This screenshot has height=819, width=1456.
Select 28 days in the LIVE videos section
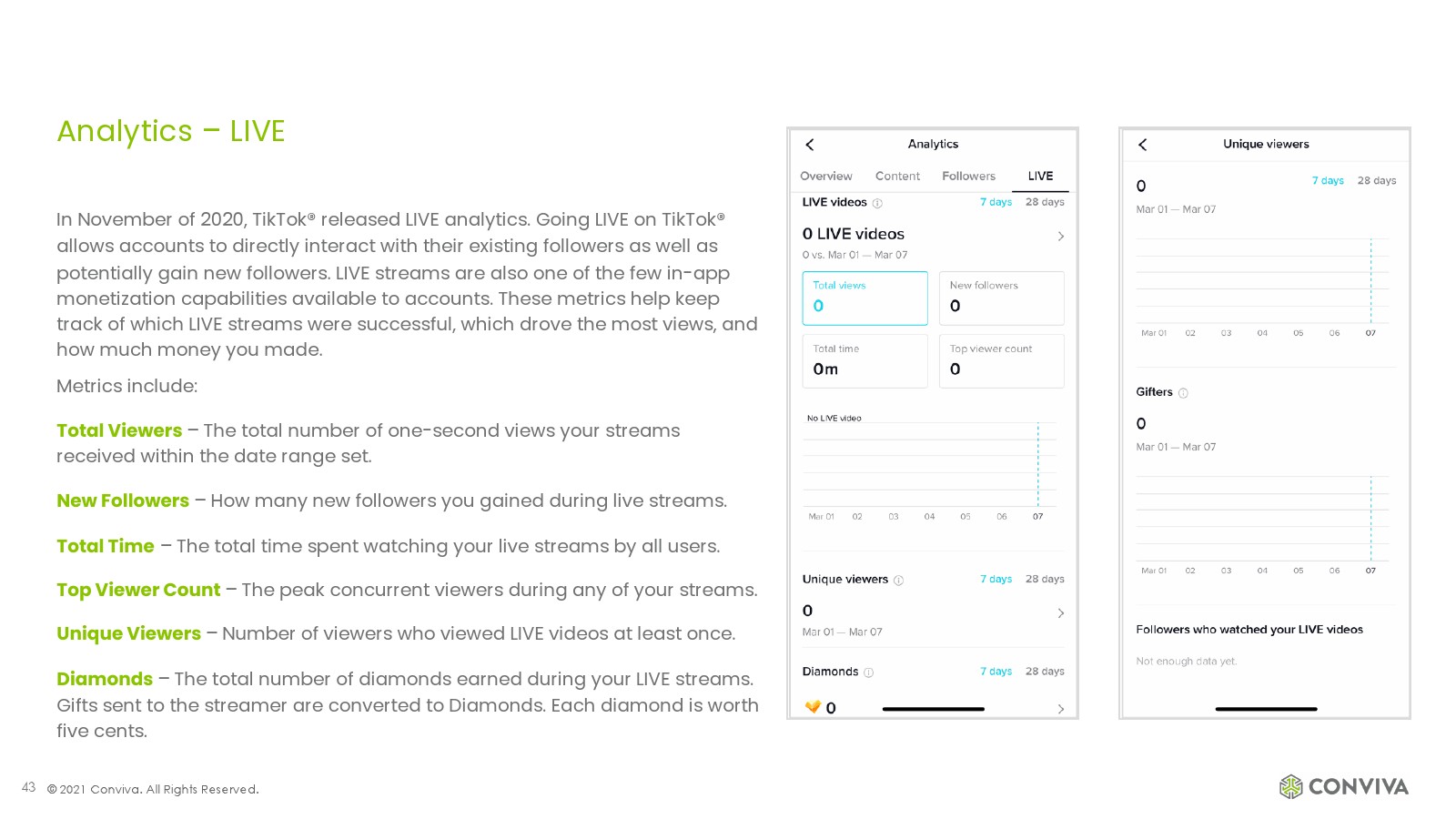click(x=1045, y=202)
